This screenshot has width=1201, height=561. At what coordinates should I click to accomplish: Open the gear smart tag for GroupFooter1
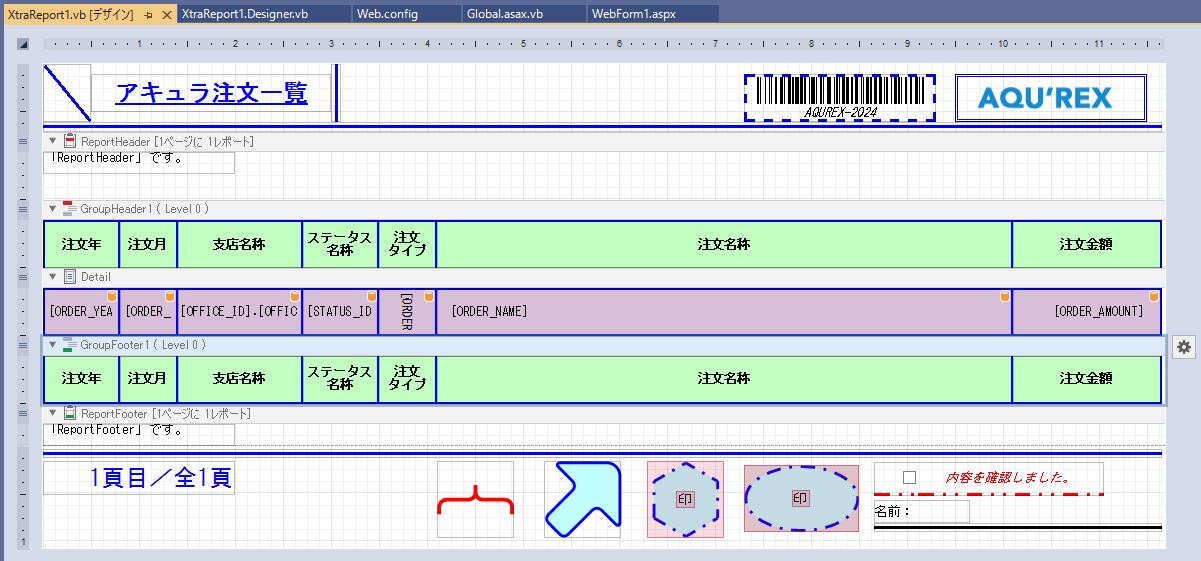click(1184, 347)
